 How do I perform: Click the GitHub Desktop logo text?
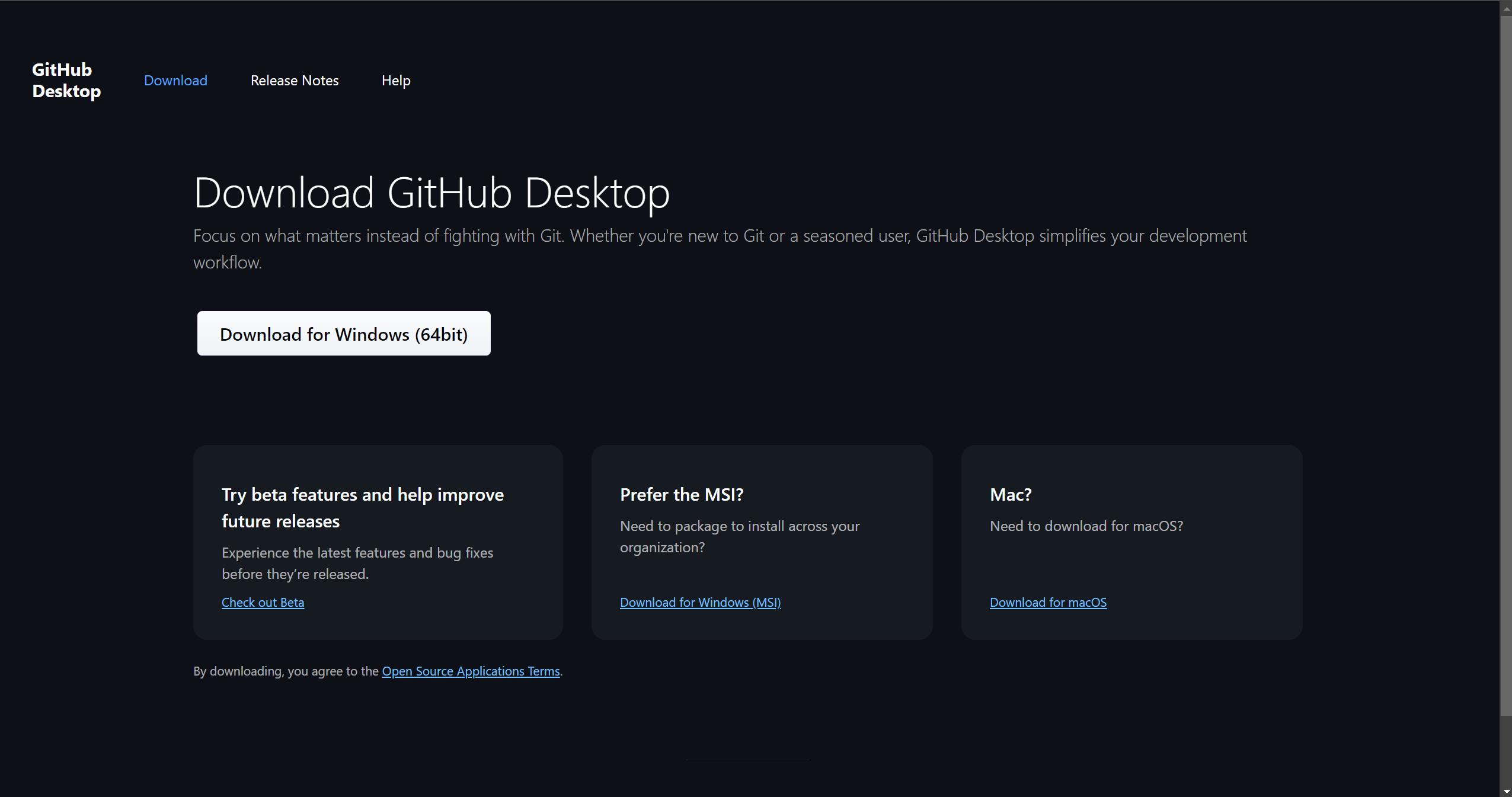pyautogui.click(x=66, y=80)
